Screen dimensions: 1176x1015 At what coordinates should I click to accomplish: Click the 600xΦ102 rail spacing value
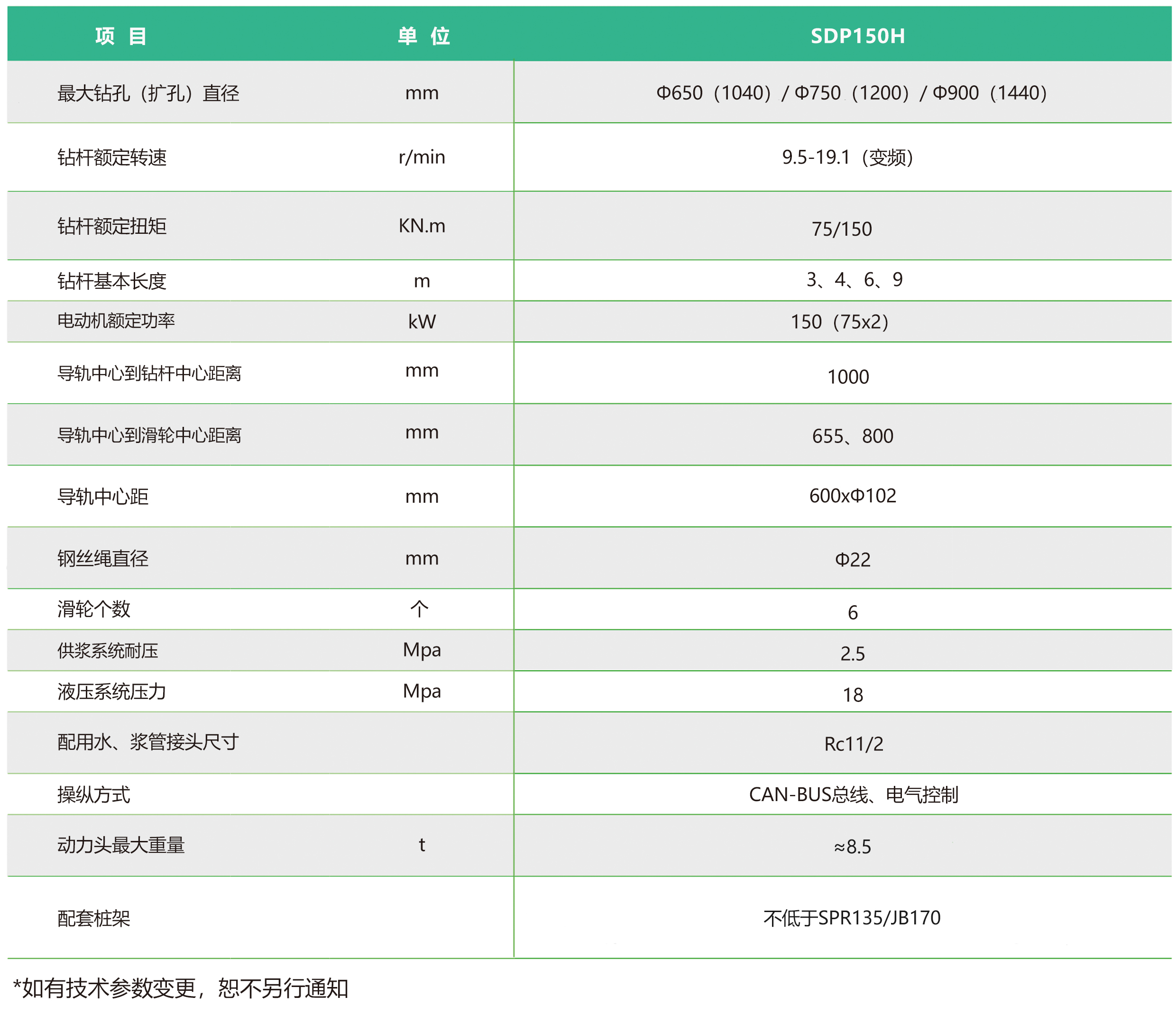pyautogui.click(x=853, y=496)
